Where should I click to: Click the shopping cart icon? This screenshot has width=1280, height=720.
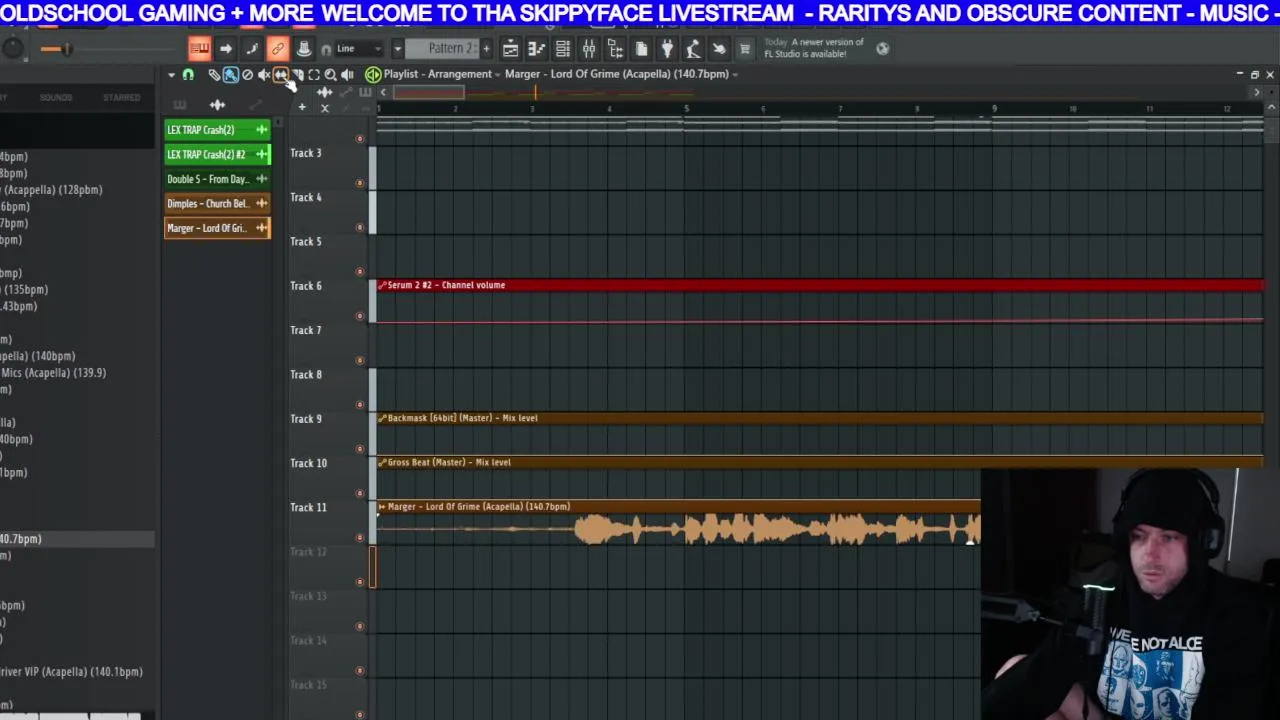coord(744,48)
